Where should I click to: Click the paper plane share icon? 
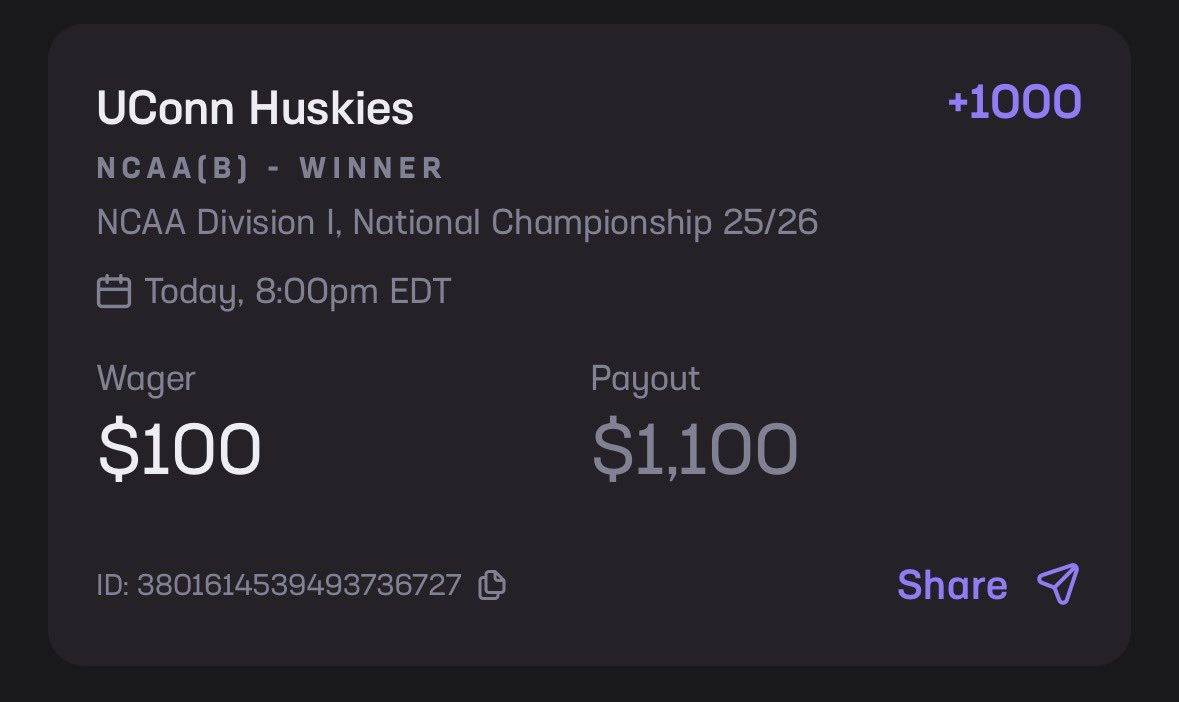[1057, 585]
